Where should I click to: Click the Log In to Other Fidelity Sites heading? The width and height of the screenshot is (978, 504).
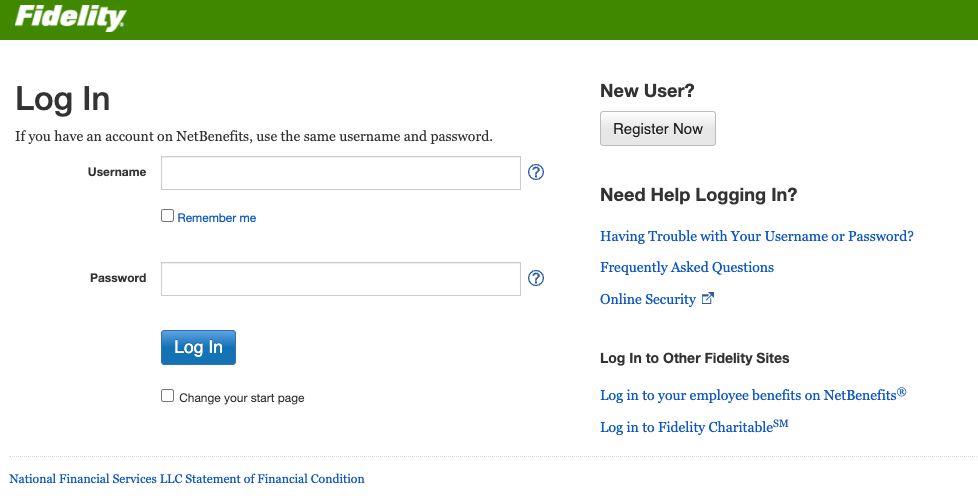coord(694,358)
